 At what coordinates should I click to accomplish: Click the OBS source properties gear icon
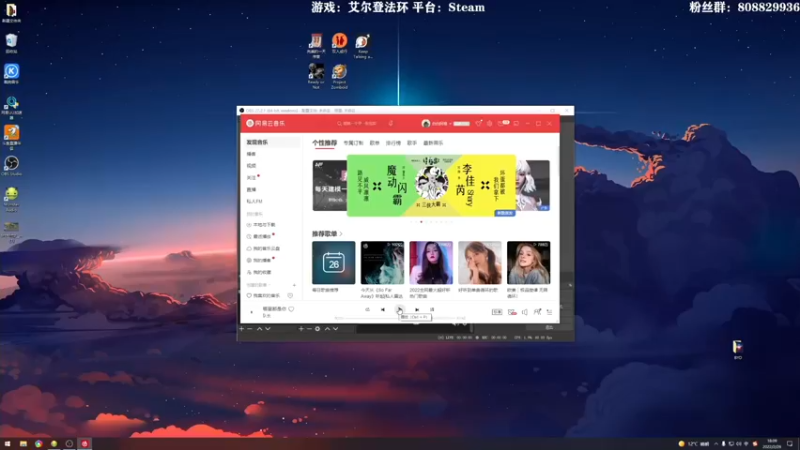point(317,329)
